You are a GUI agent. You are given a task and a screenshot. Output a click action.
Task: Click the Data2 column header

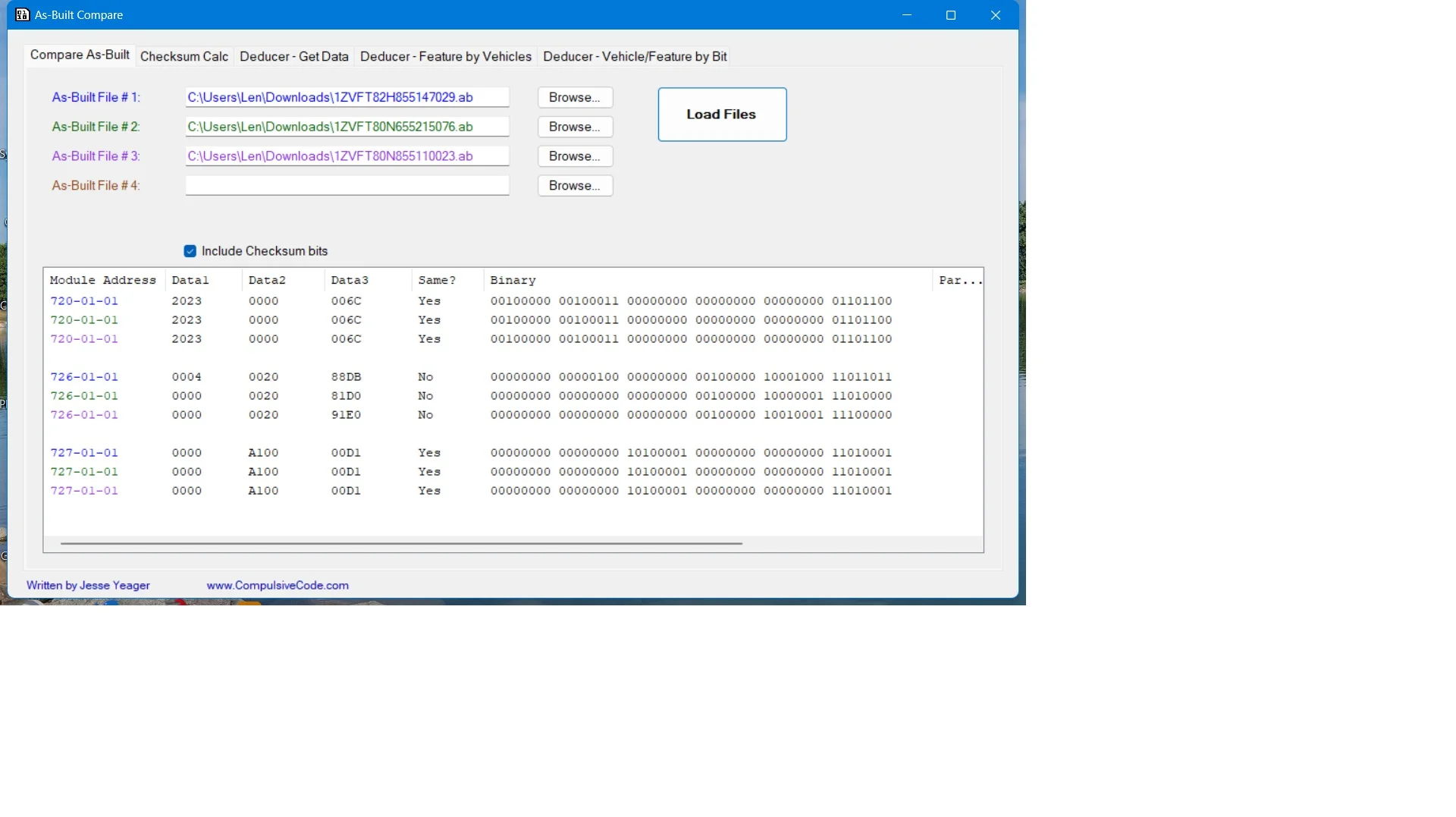point(283,281)
